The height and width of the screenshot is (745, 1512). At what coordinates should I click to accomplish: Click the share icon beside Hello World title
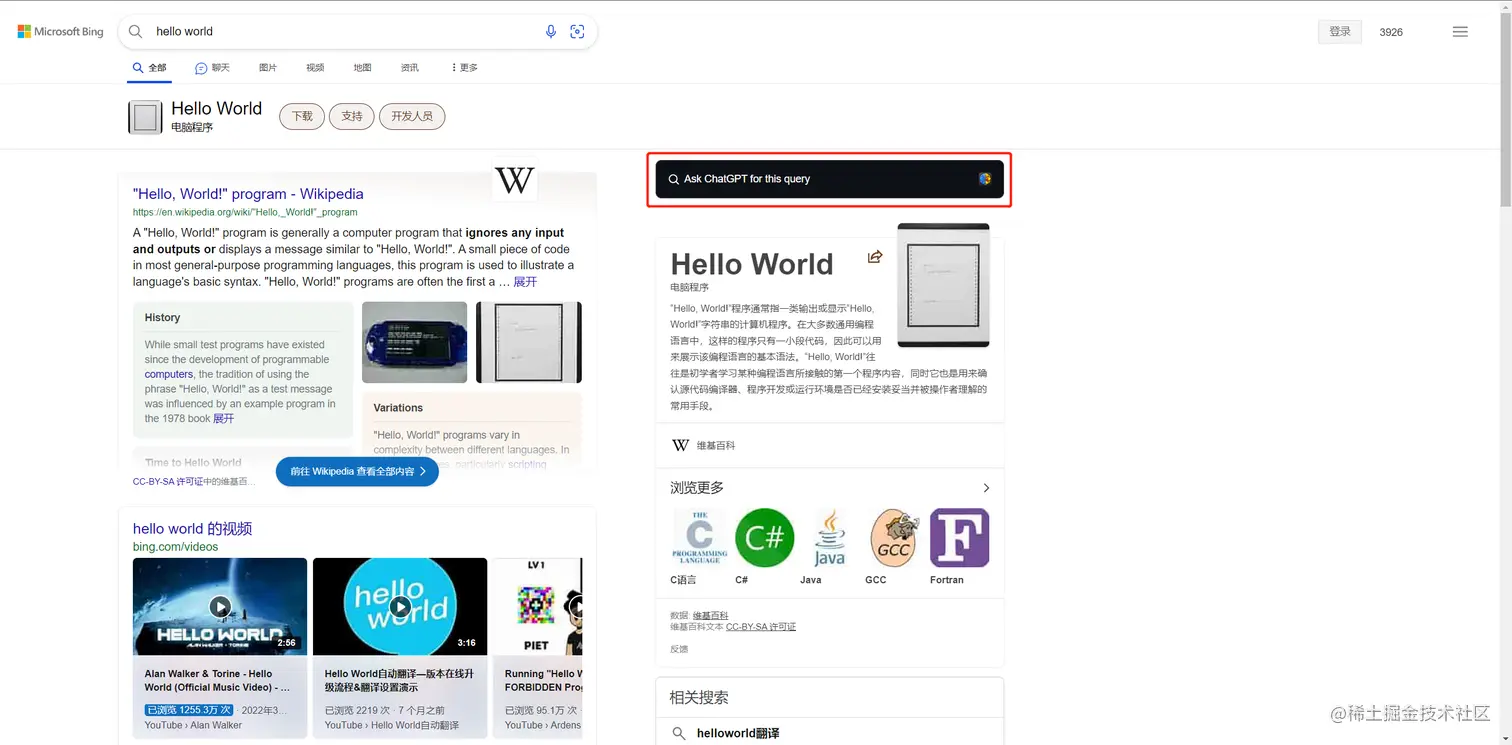coord(875,257)
